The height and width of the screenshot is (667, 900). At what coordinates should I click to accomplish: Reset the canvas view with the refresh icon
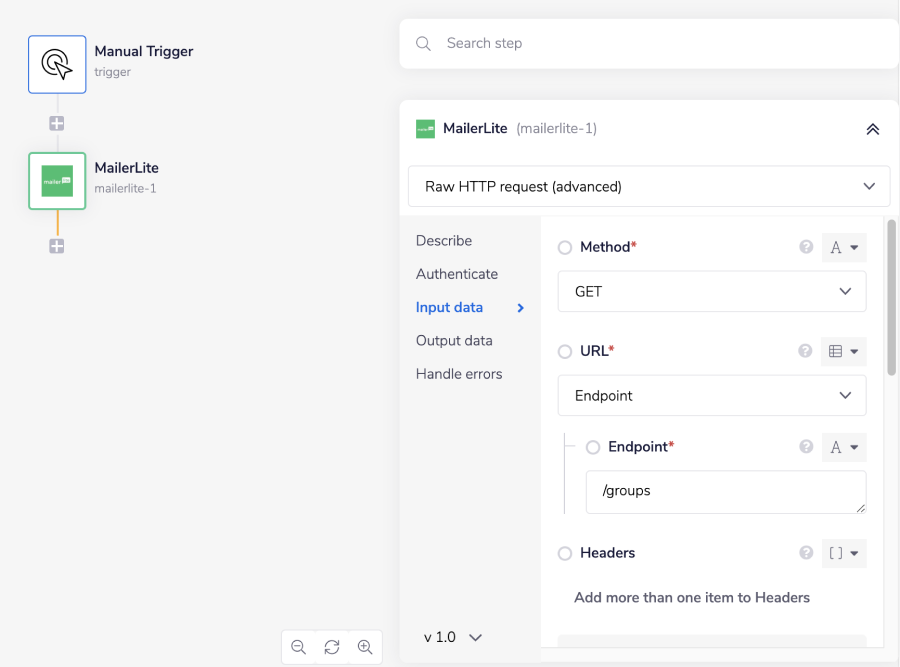point(332,647)
